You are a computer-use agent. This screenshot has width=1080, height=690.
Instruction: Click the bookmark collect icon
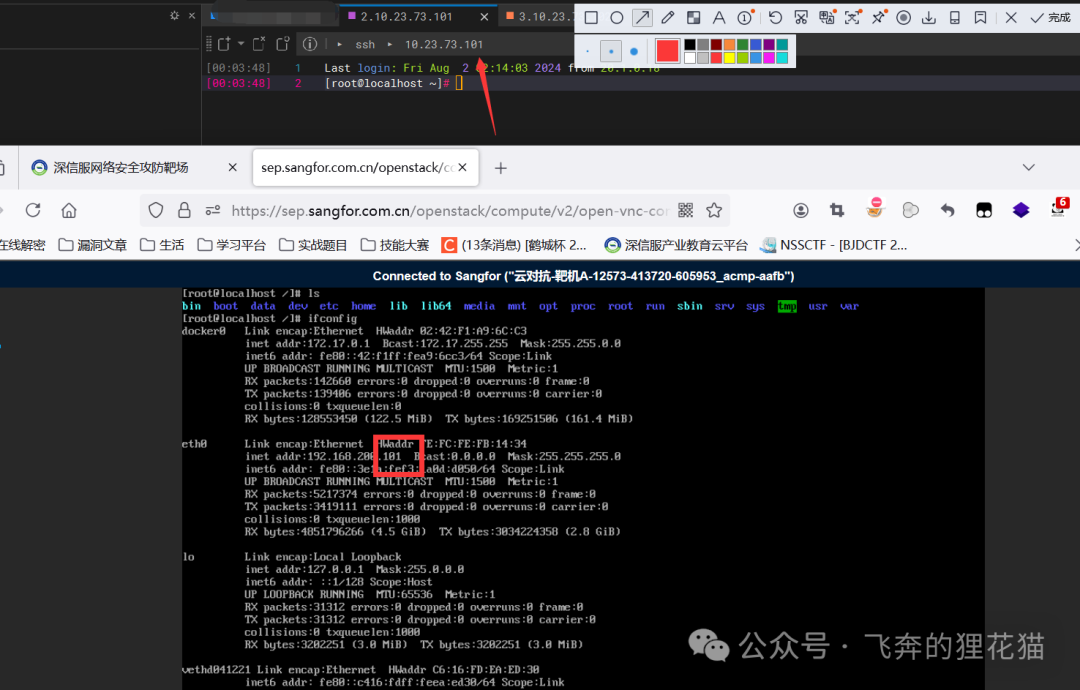(x=980, y=18)
